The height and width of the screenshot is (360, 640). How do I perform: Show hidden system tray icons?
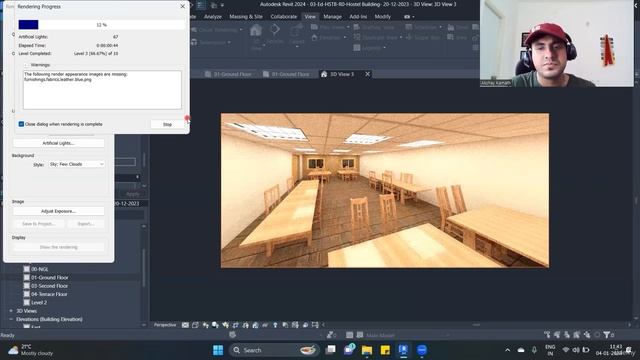[x=507, y=350]
